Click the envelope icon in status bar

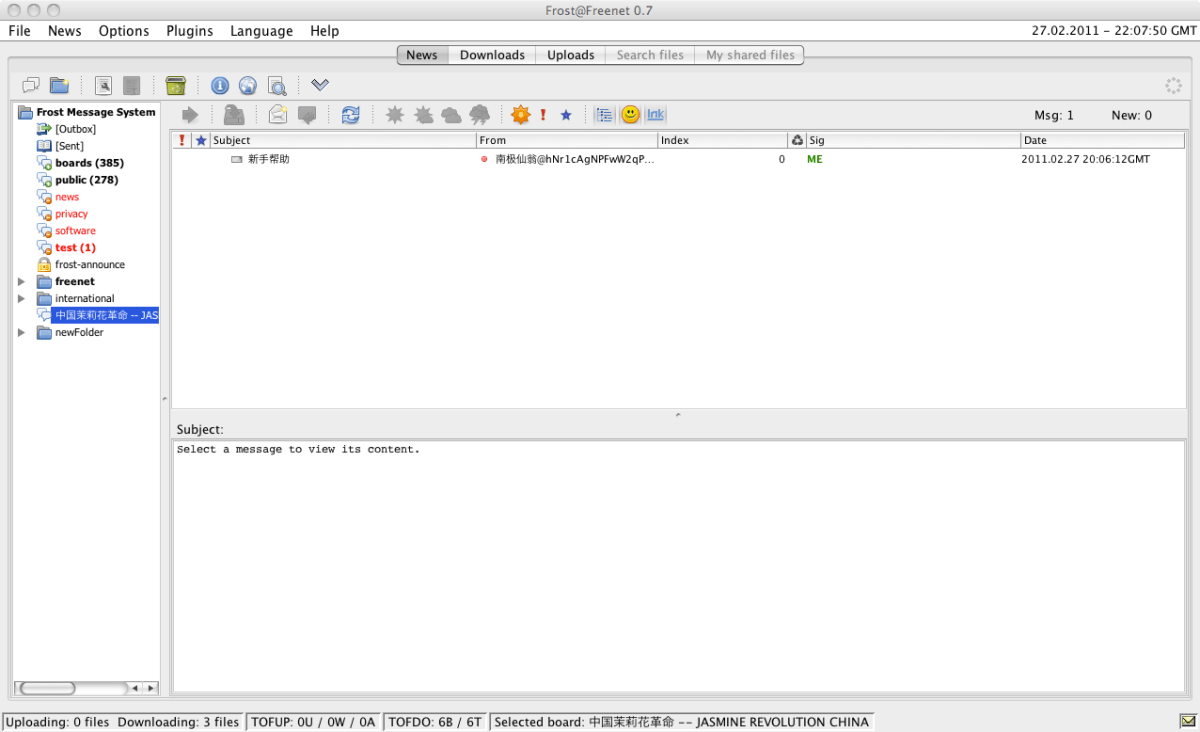[1187, 721]
